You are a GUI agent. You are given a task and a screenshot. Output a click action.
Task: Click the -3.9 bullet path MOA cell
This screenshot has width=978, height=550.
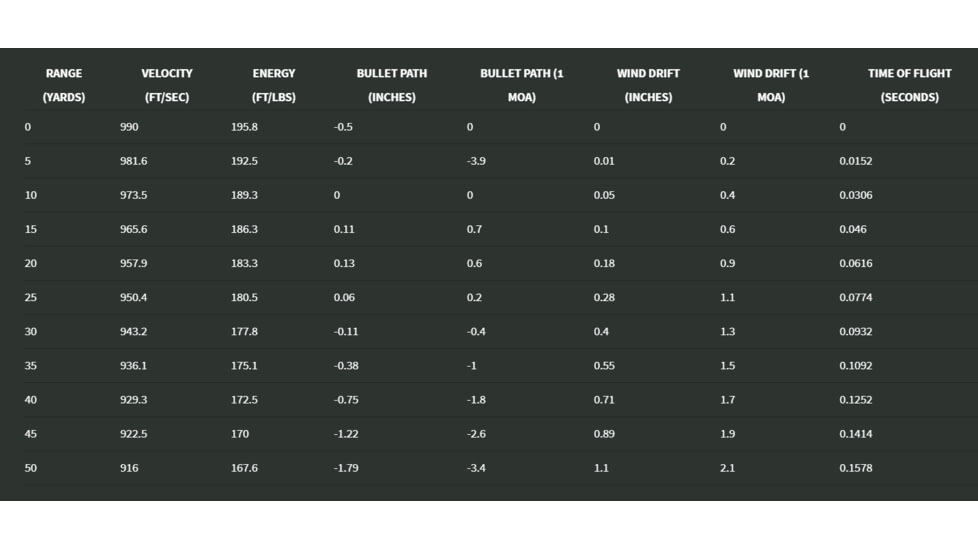click(476, 161)
